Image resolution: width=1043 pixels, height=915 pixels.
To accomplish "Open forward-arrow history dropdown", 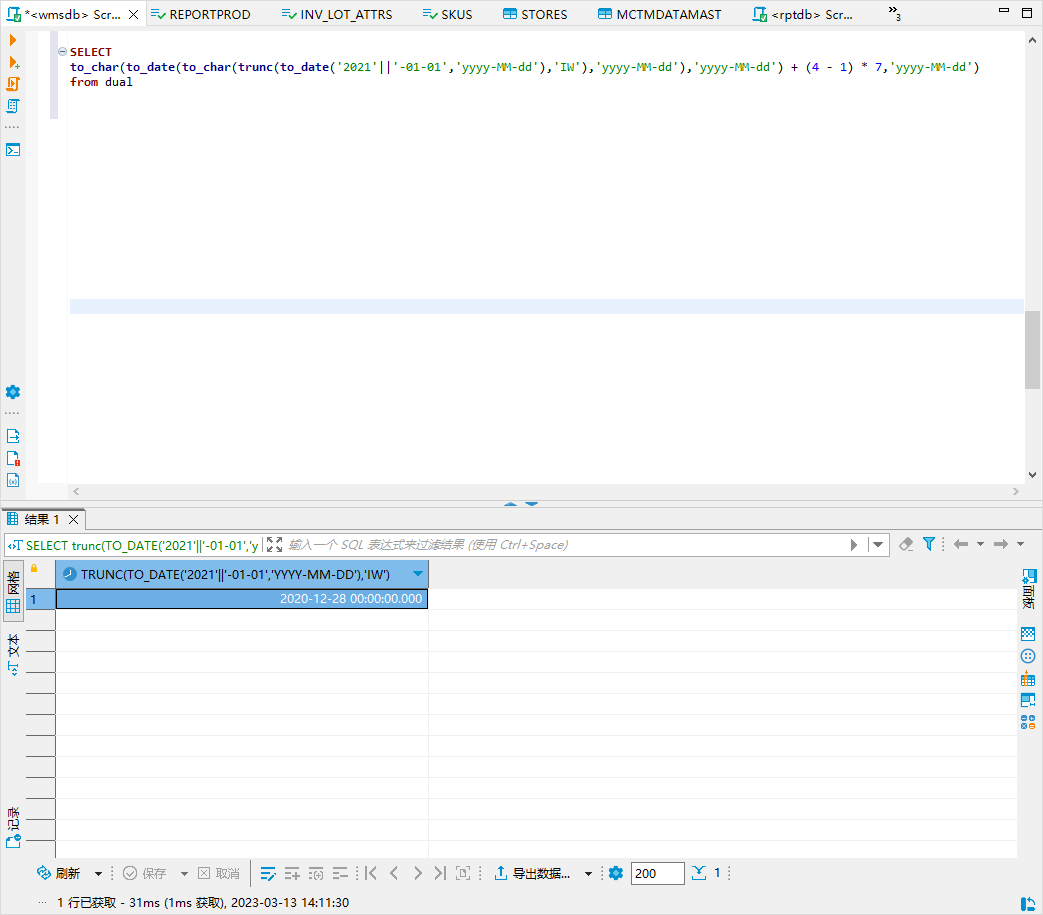I will click(x=1020, y=544).
